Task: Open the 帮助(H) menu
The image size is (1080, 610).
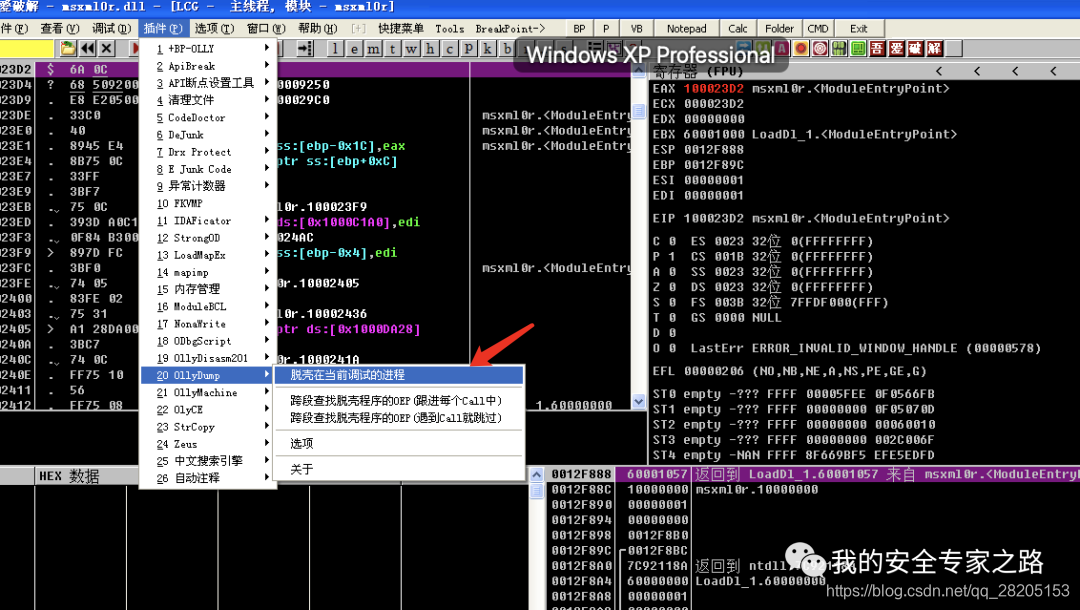Action: click(318, 28)
